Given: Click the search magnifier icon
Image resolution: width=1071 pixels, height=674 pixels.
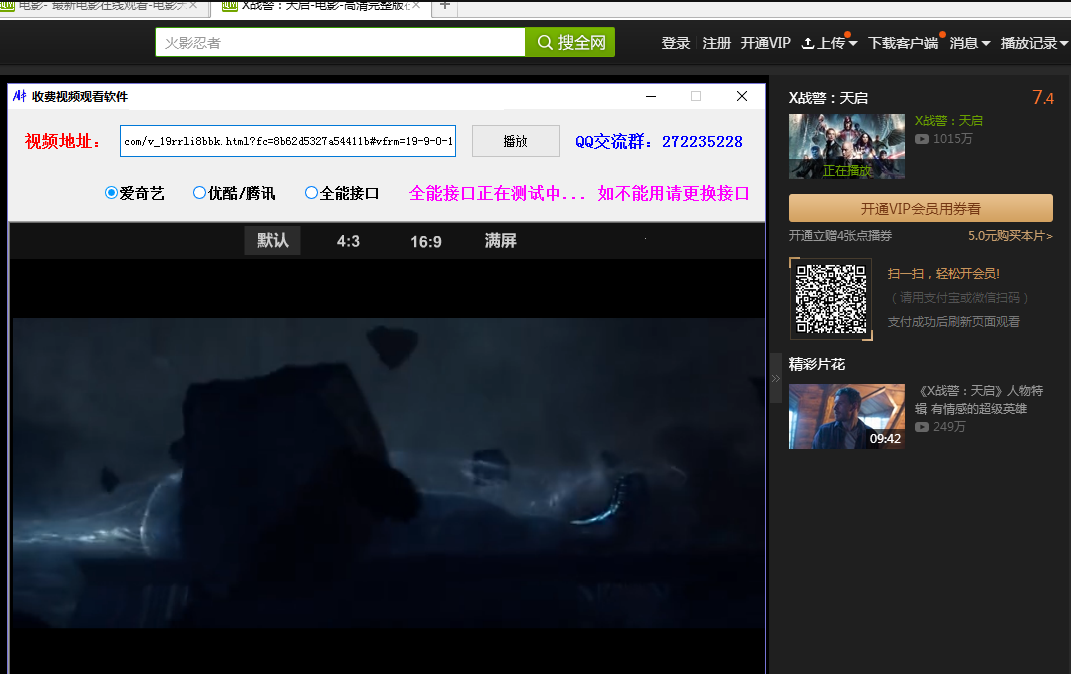Looking at the screenshot, I should tap(545, 42).
